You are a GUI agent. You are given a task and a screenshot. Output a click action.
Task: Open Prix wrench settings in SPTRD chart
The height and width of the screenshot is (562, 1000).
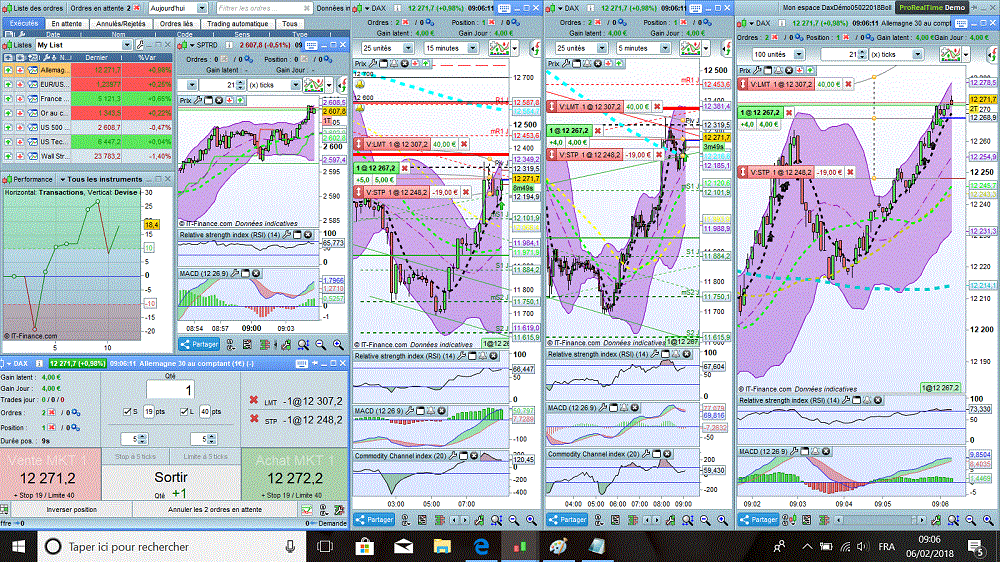tap(198, 100)
